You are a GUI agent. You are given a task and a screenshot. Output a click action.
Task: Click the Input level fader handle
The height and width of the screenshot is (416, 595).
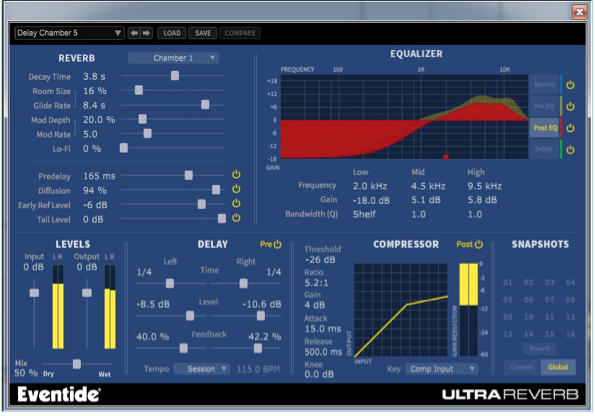pyautogui.click(x=34, y=293)
